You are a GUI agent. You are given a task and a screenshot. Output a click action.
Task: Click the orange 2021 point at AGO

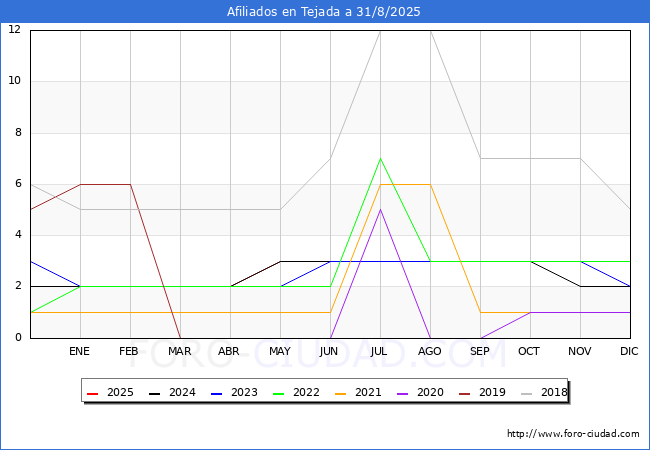tap(430, 184)
